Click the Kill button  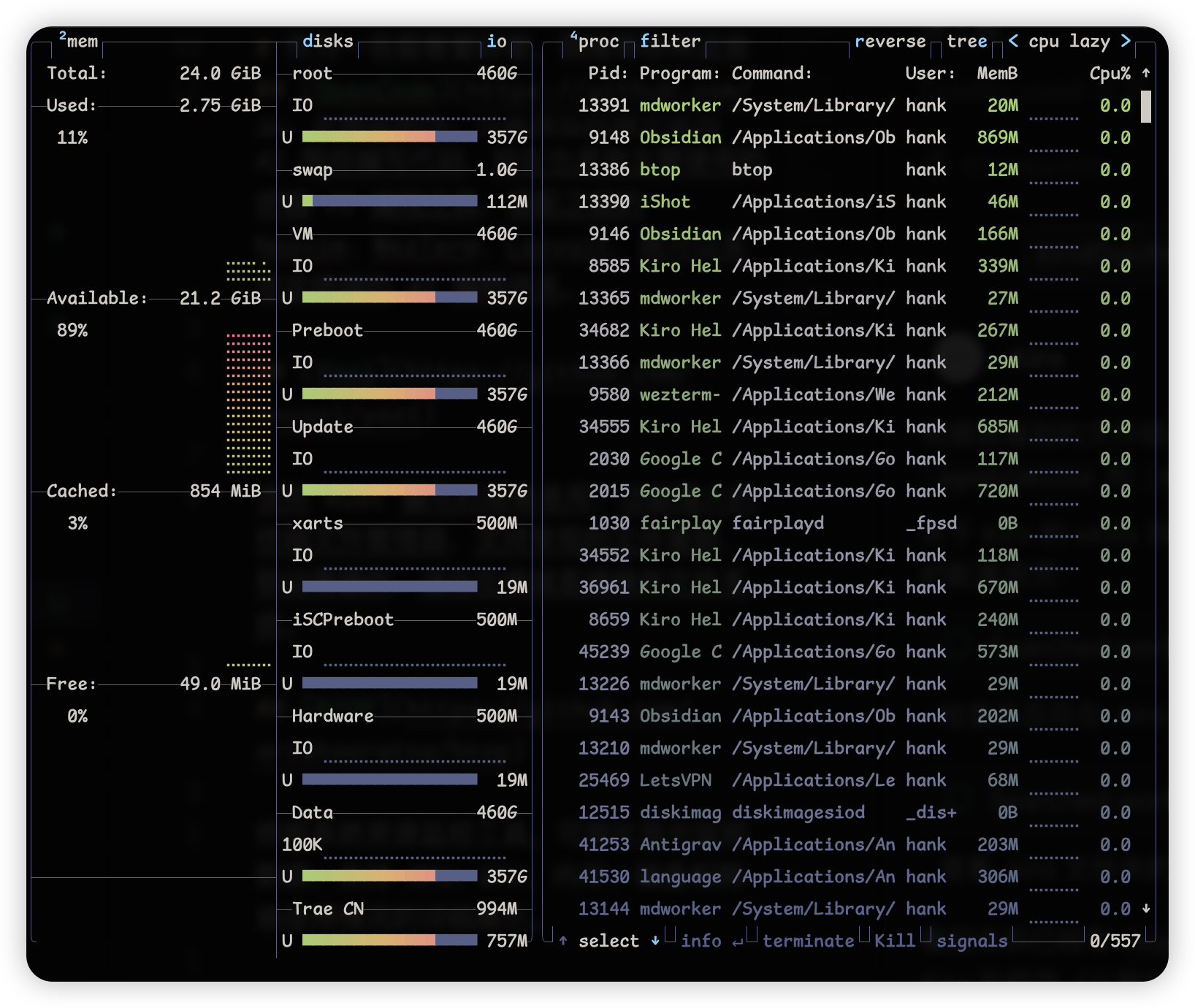pyautogui.click(x=895, y=941)
